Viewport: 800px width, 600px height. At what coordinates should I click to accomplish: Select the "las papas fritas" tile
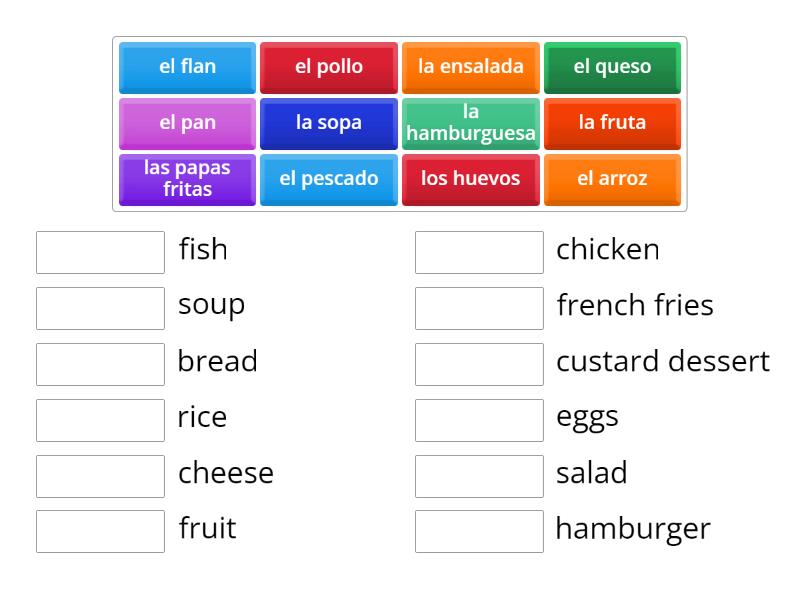pyautogui.click(x=186, y=179)
